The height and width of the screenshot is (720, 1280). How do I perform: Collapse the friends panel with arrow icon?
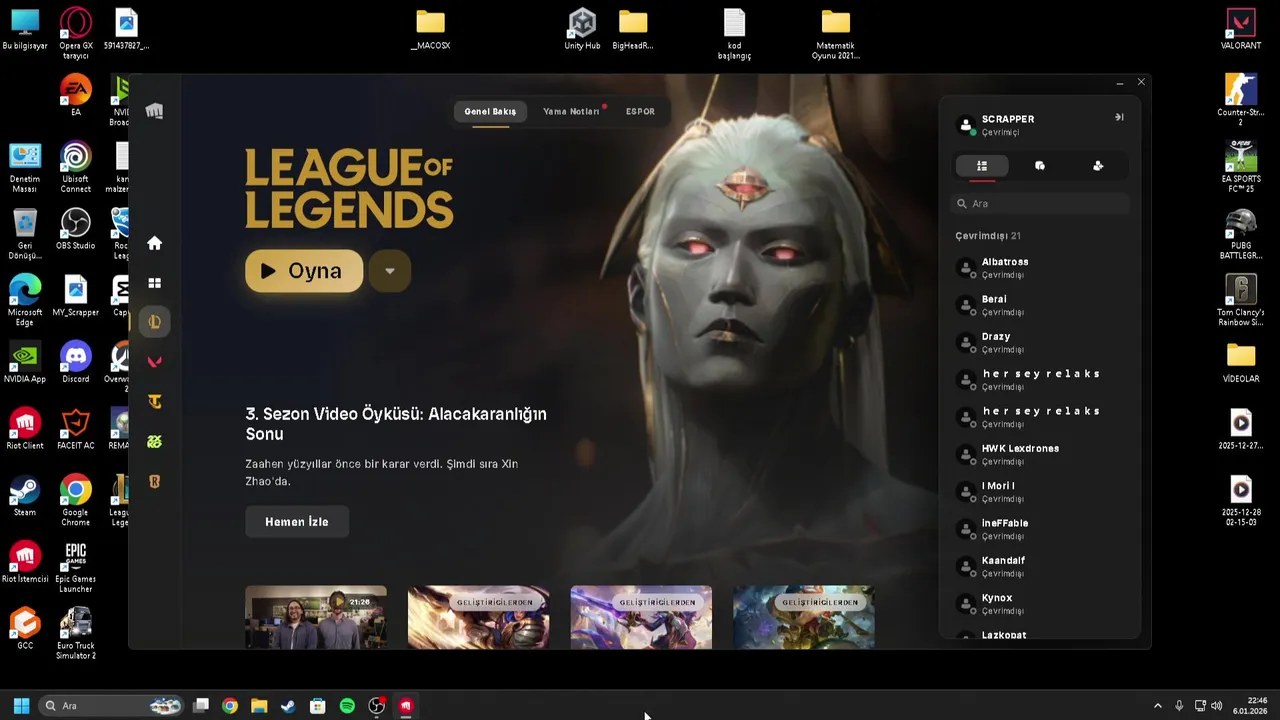tap(1119, 117)
